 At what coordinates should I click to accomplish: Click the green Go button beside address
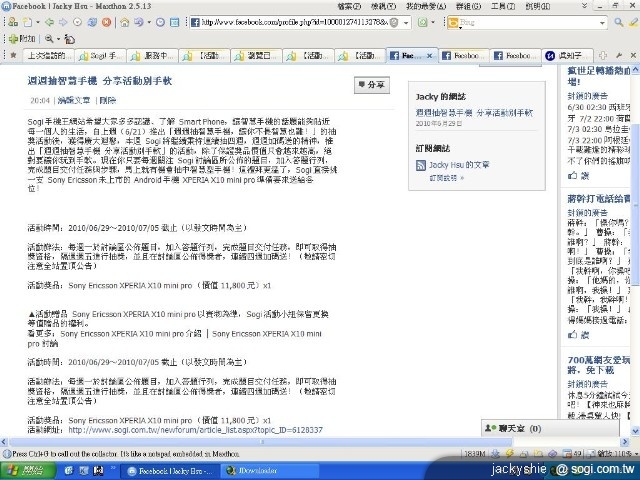(x=422, y=22)
